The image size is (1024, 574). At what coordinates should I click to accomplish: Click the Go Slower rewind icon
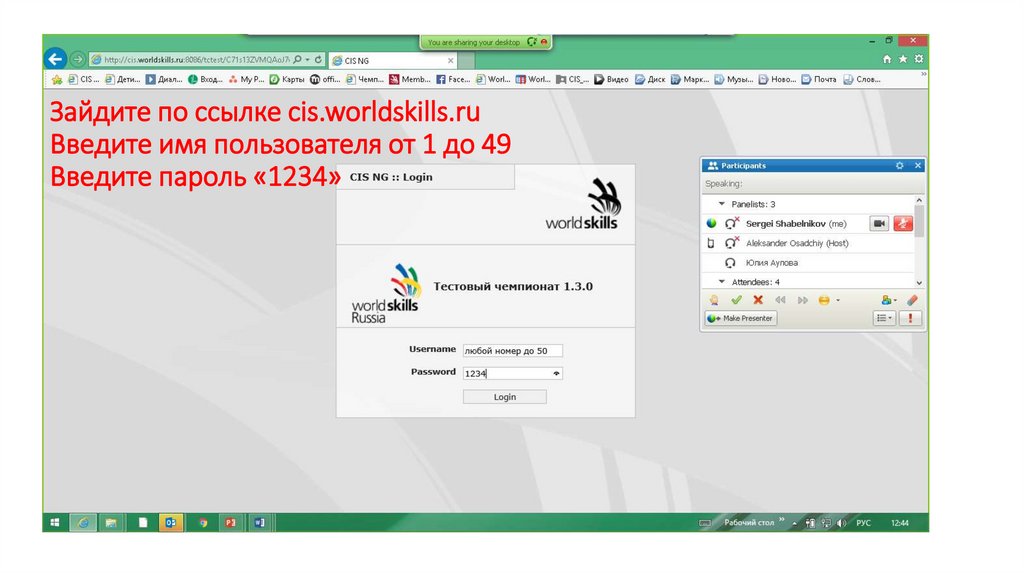pyautogui.click(x=780, y=300)
